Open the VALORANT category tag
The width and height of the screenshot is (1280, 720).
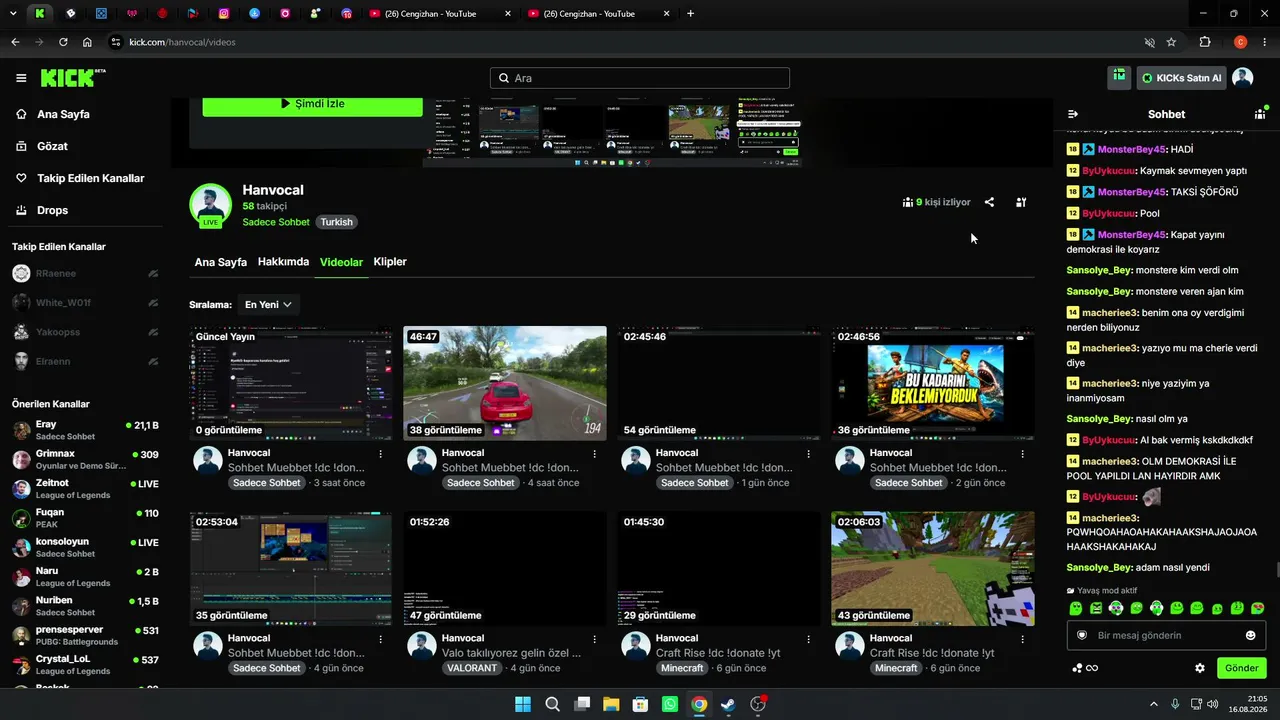click(x=472, y=668)
